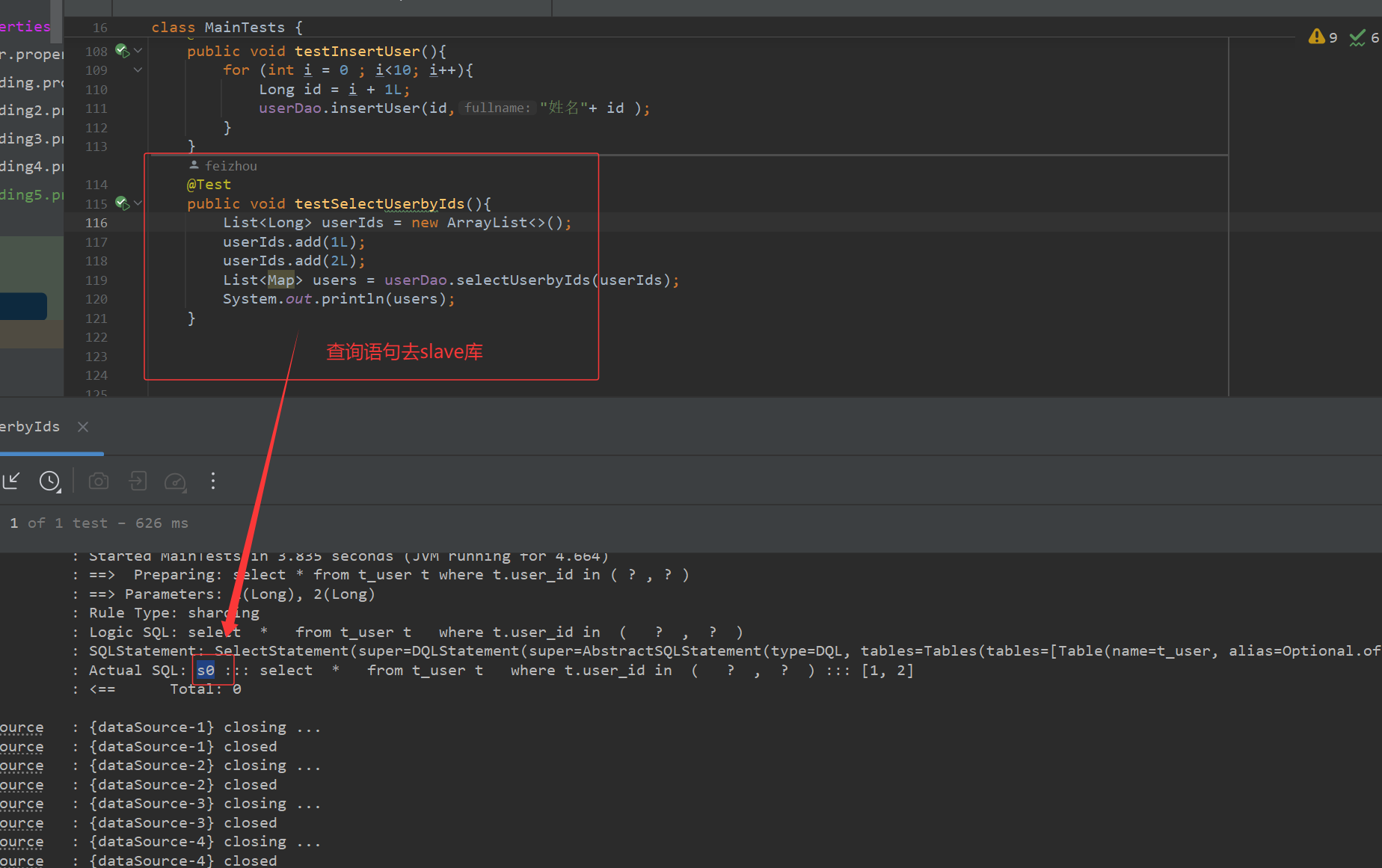Screen dimensions: 1382x868
Task: Select ding2.p file in project tree
Action: [32, 111]
